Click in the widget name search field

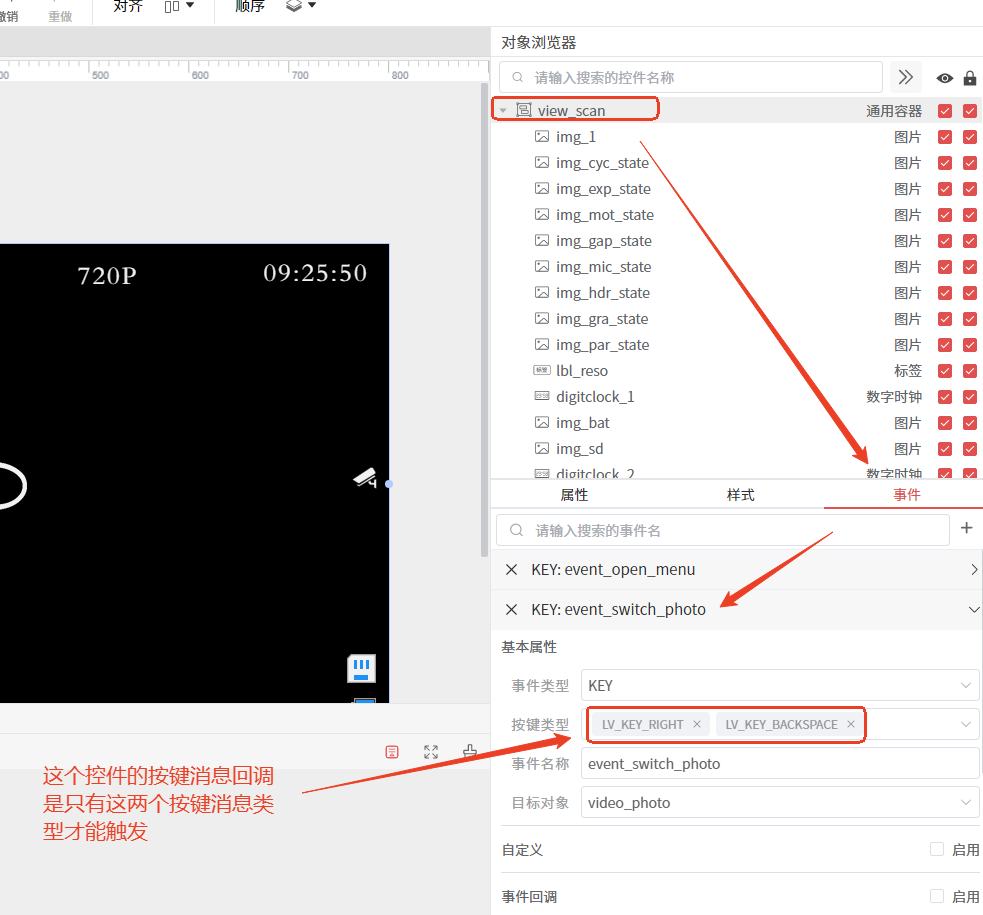click(x=691, y=77)
